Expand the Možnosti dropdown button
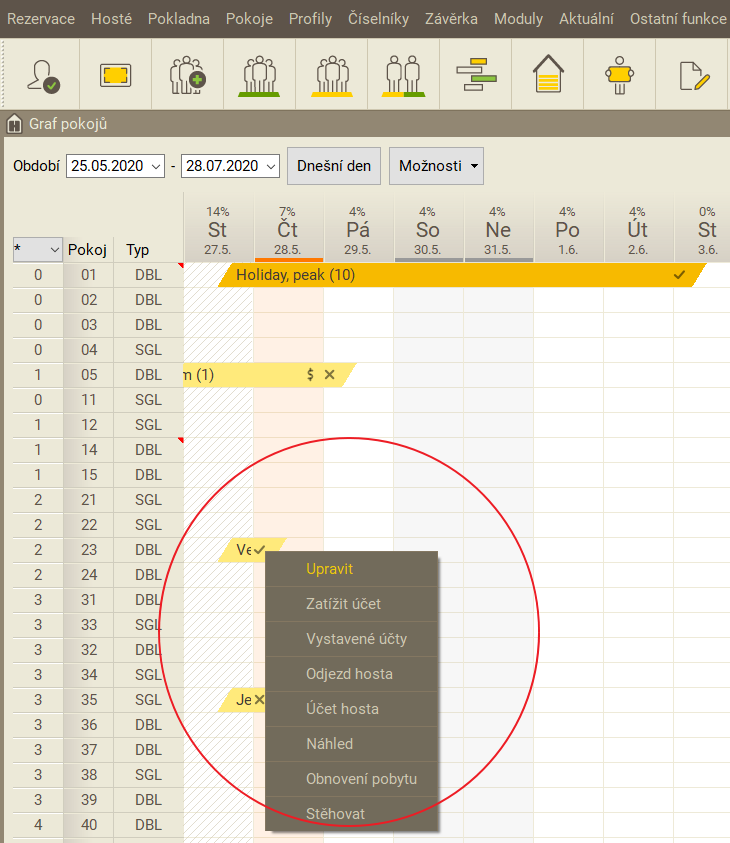 coord(436,166)
